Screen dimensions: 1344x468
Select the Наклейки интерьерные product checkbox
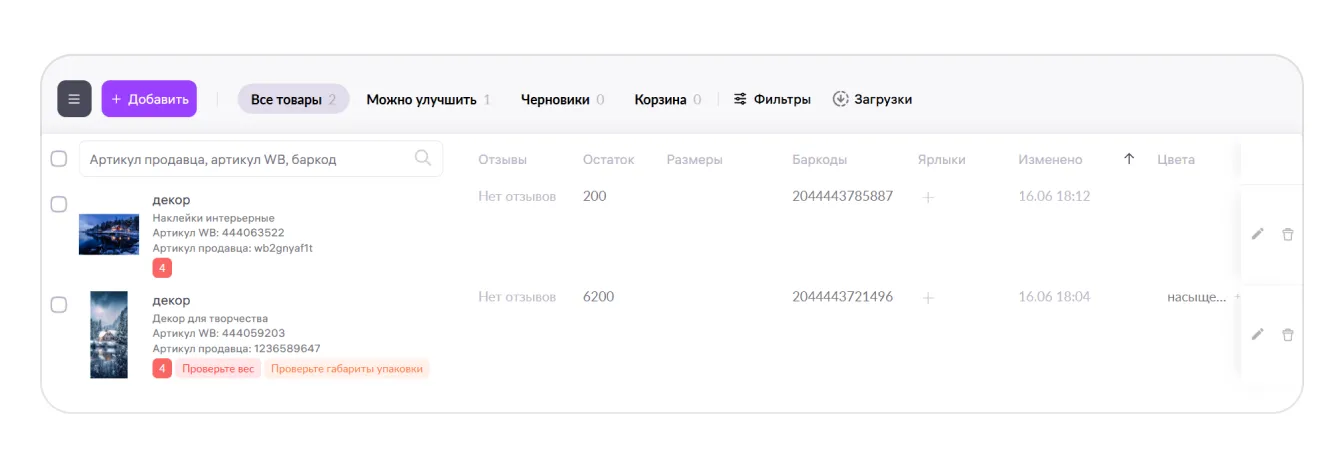(x=59, y=204)
